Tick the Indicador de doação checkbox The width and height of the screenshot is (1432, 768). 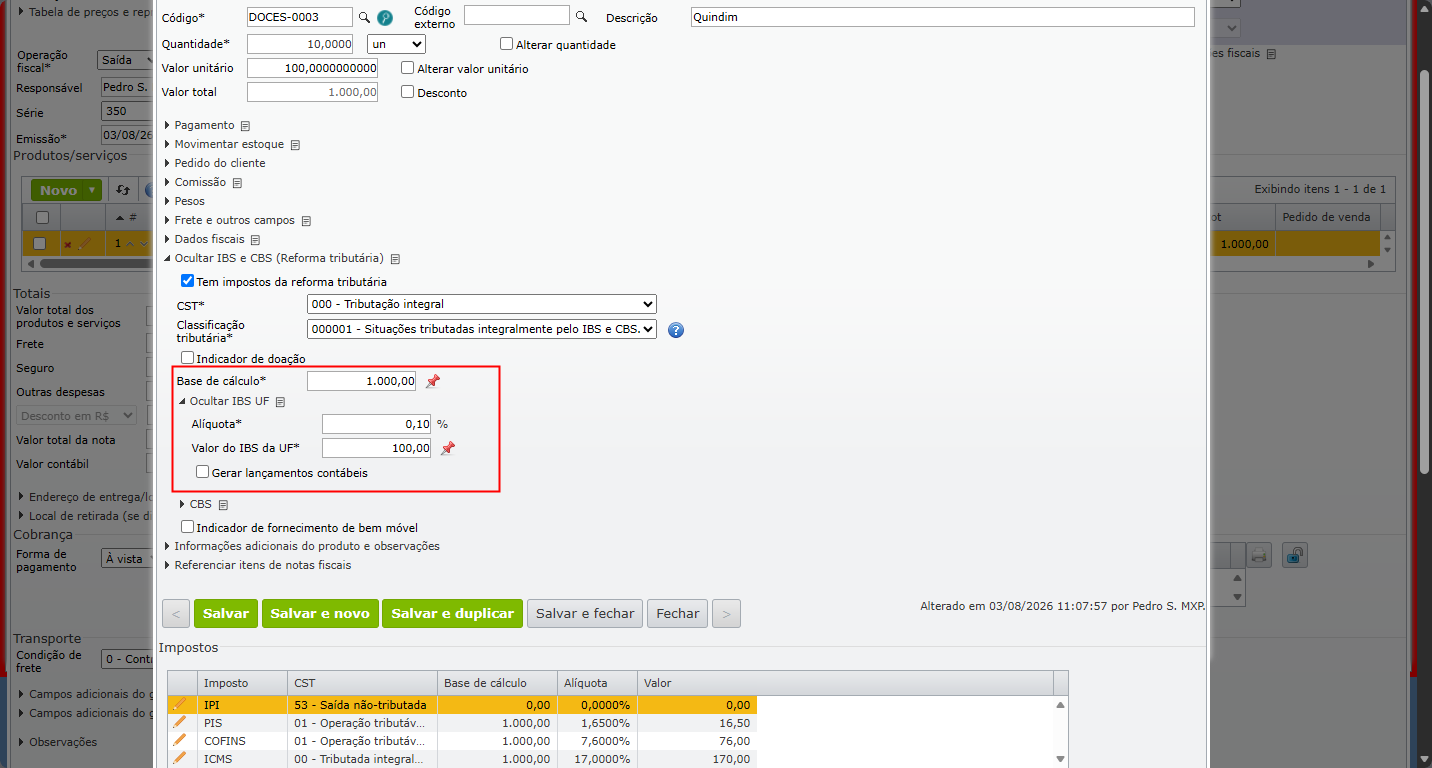click(187, 358)
